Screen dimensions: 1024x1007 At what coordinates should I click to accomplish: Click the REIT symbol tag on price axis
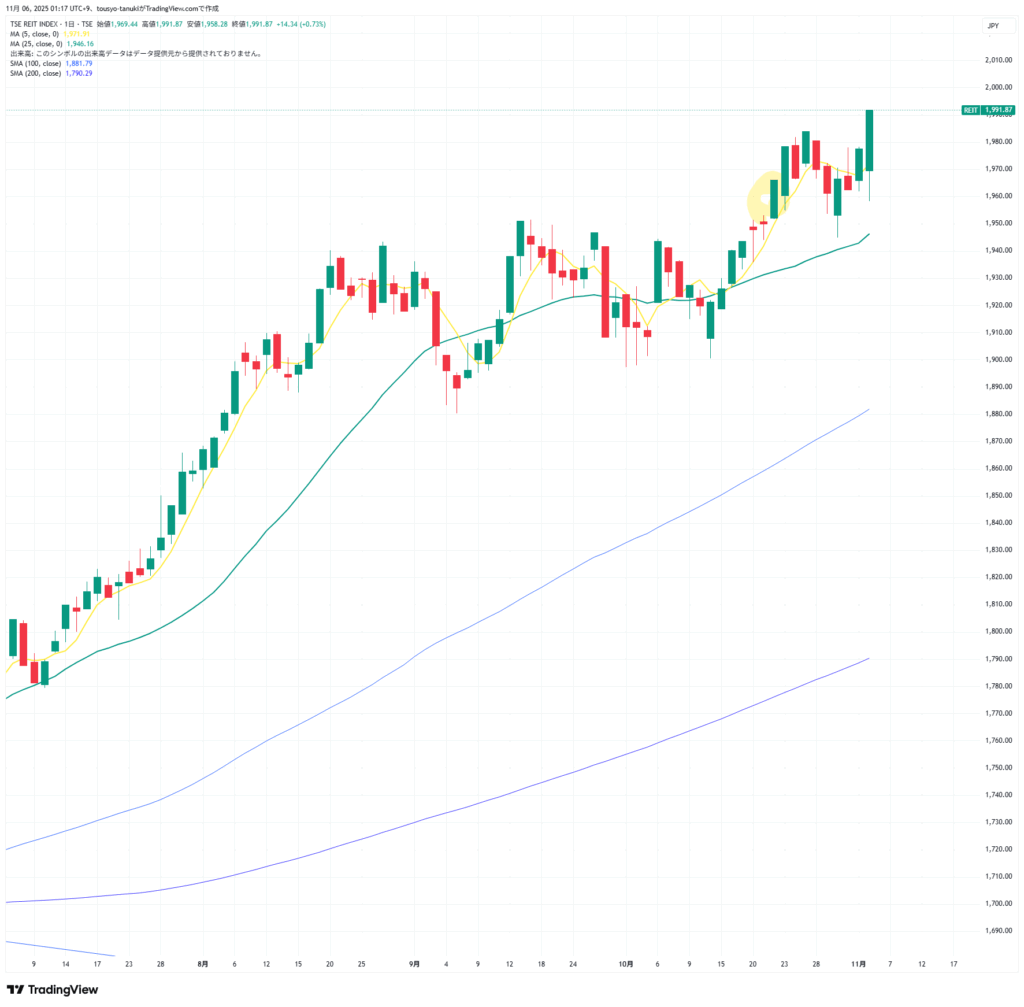point(968,110)
